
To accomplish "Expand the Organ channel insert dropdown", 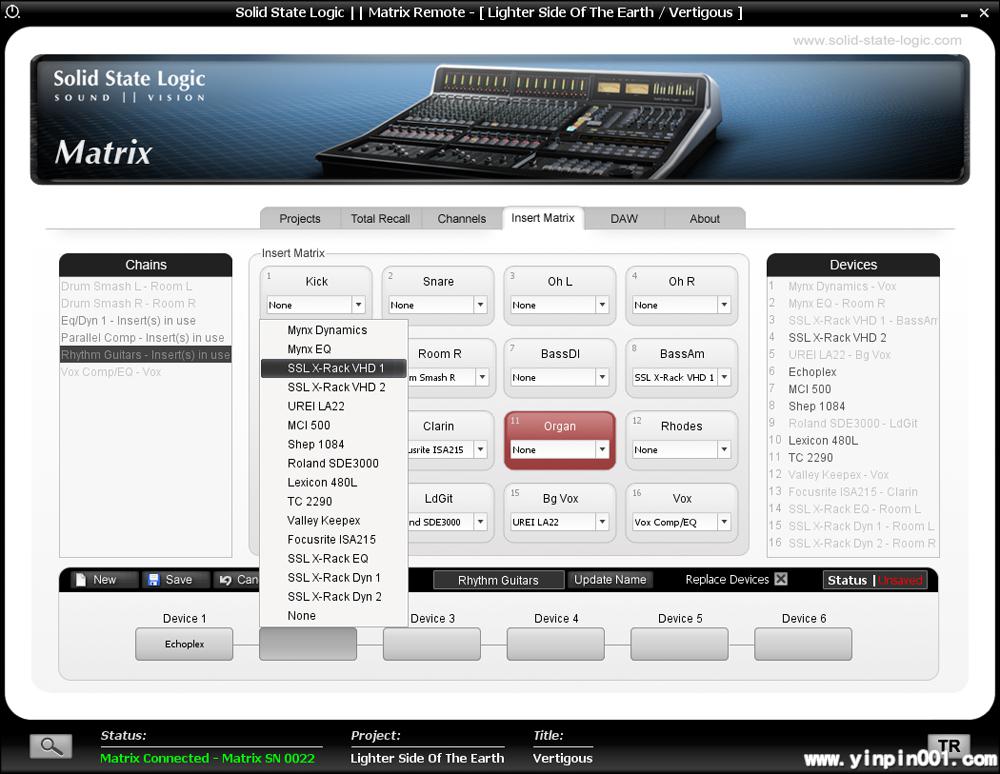I will coord(602,450).
